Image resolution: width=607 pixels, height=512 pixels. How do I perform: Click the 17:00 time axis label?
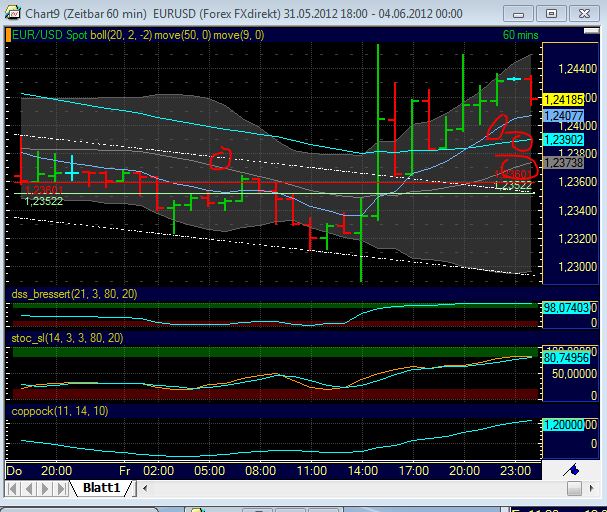(414, 471)
